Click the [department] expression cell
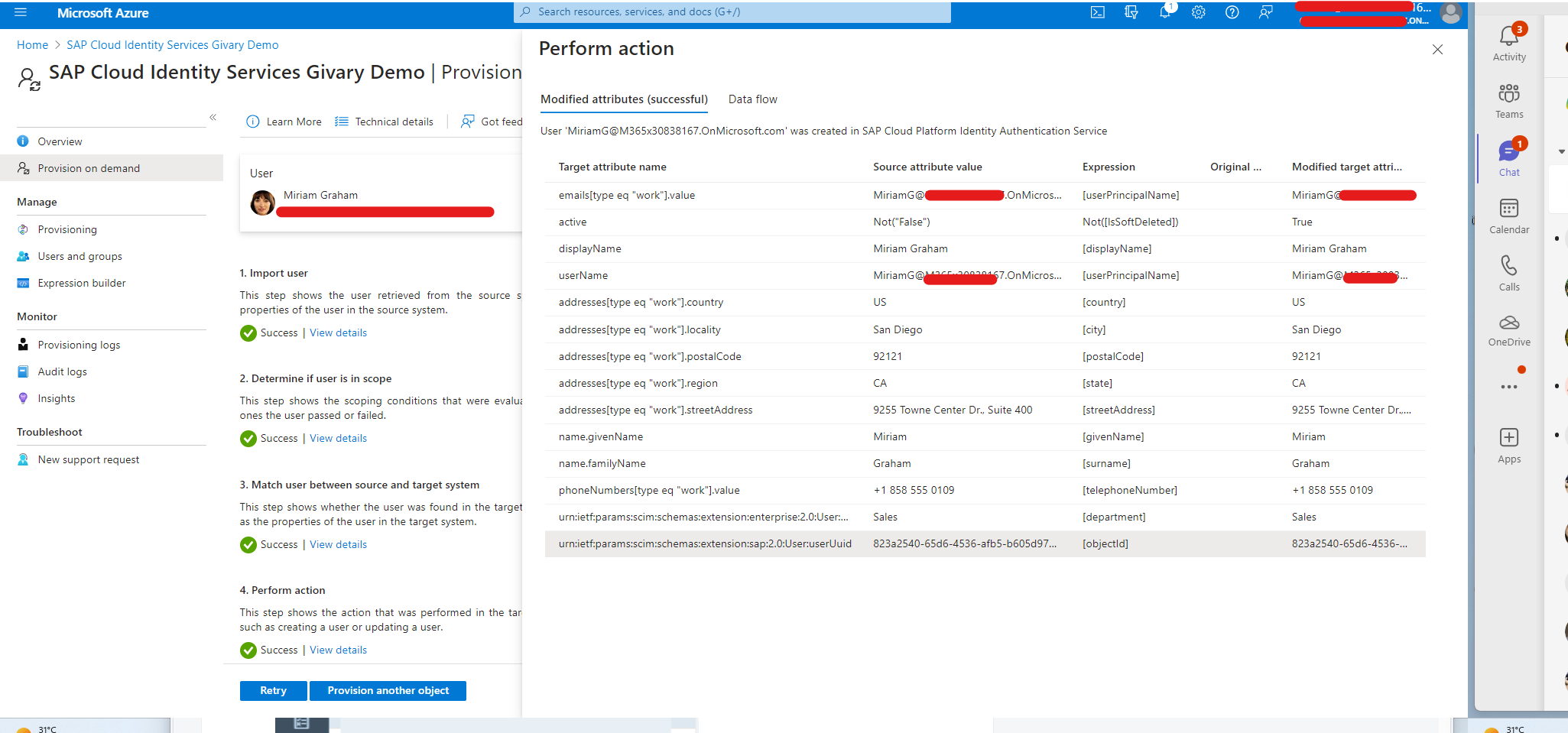 (x=1114, y=517)
